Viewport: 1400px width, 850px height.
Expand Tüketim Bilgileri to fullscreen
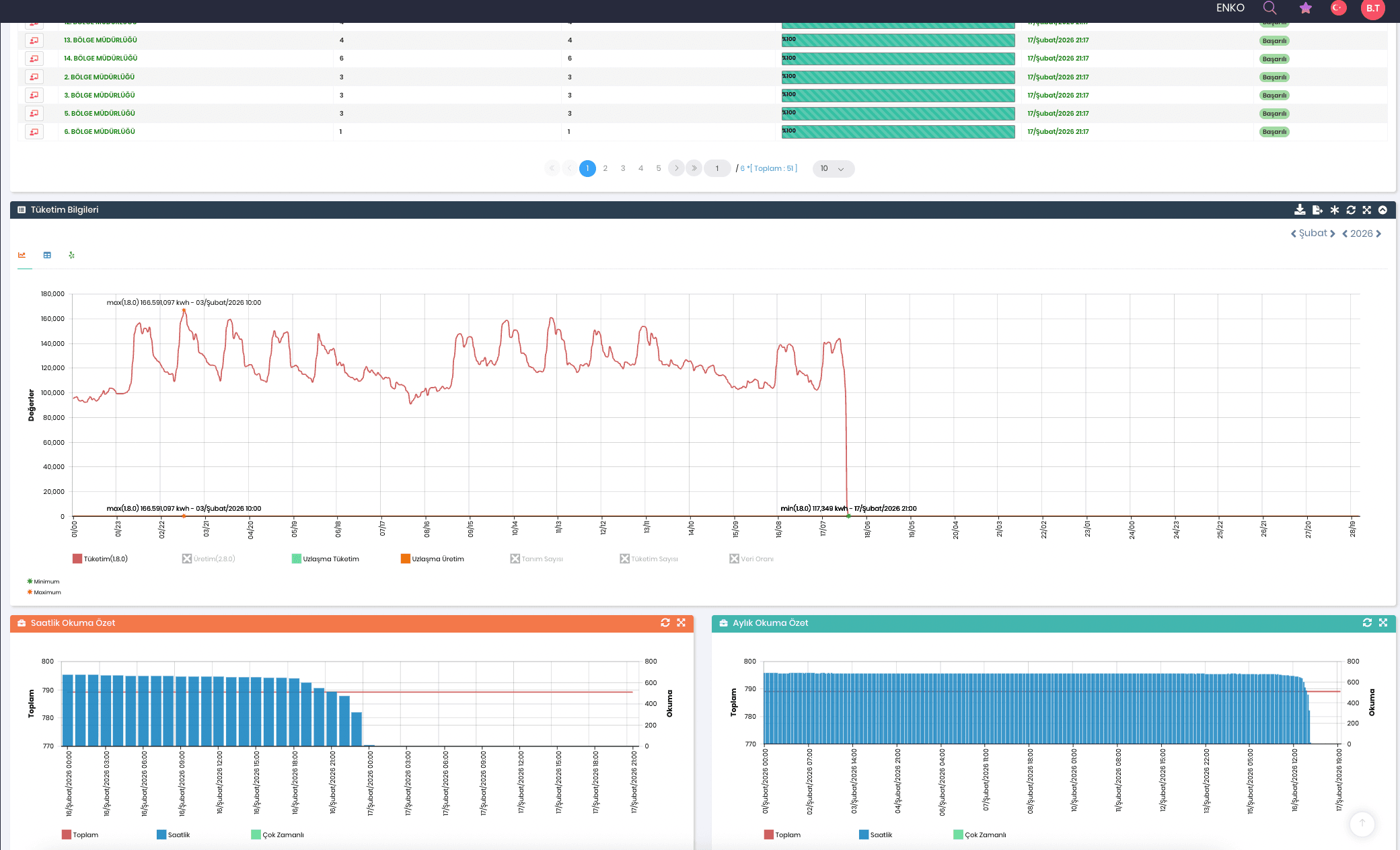[x=1367, y=210]
